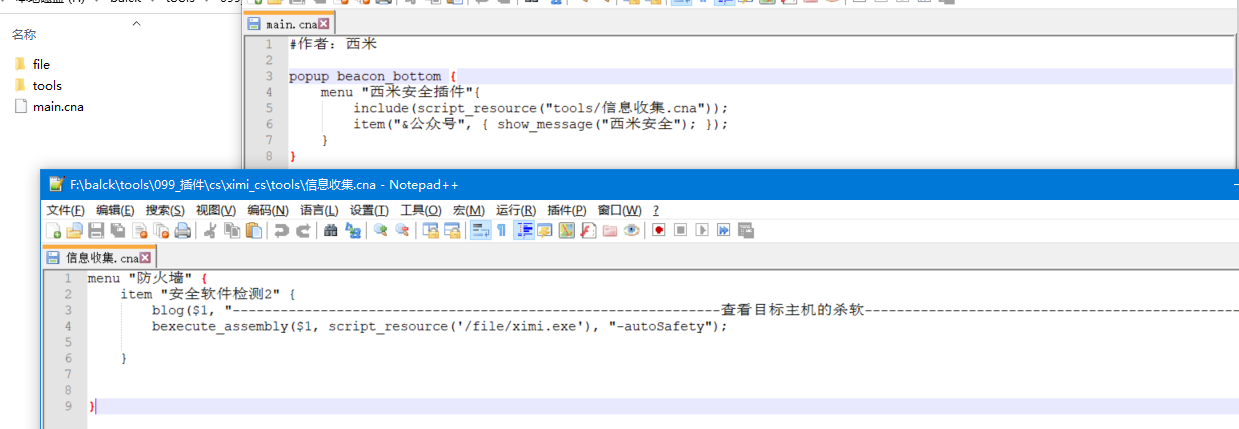1239x429 pixels.
Task: Collapse the popup beacon_bottom fold on line 3
Action: click(x=282, y=76)
